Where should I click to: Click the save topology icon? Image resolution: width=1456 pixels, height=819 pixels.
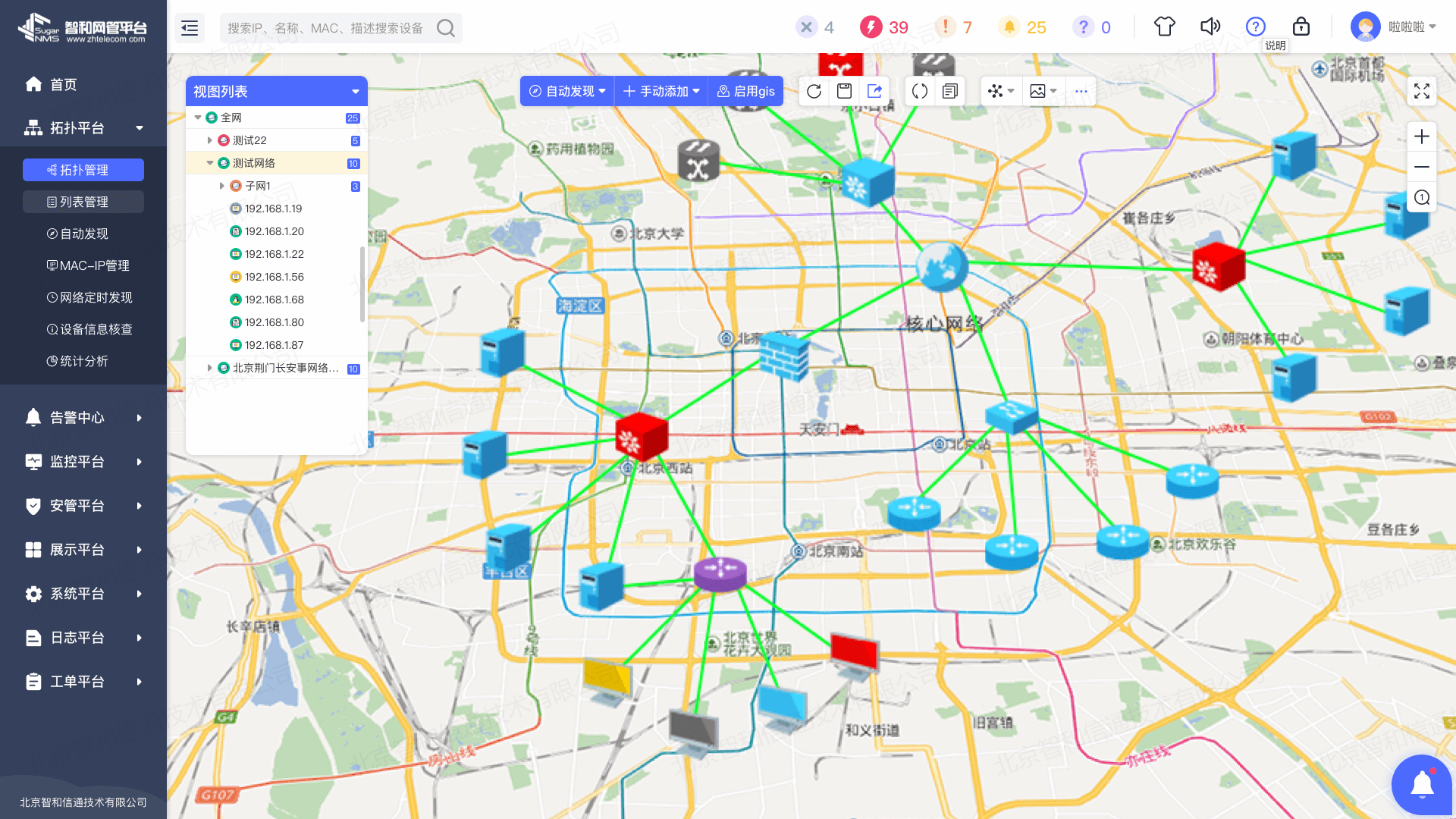click(845, 91)
